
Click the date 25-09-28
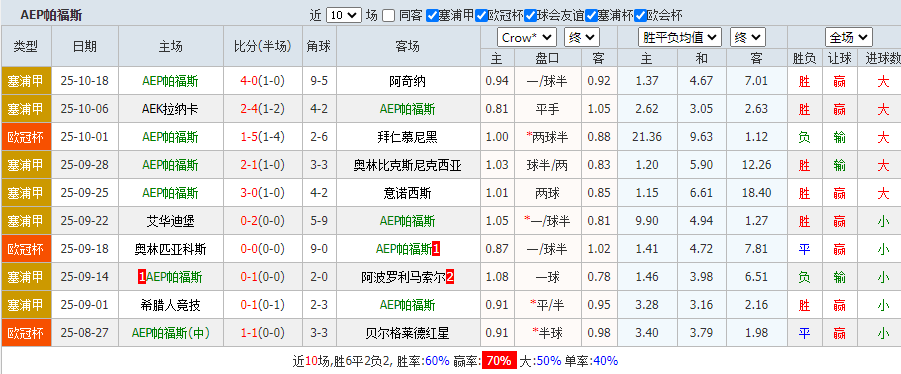pos(84,165)
